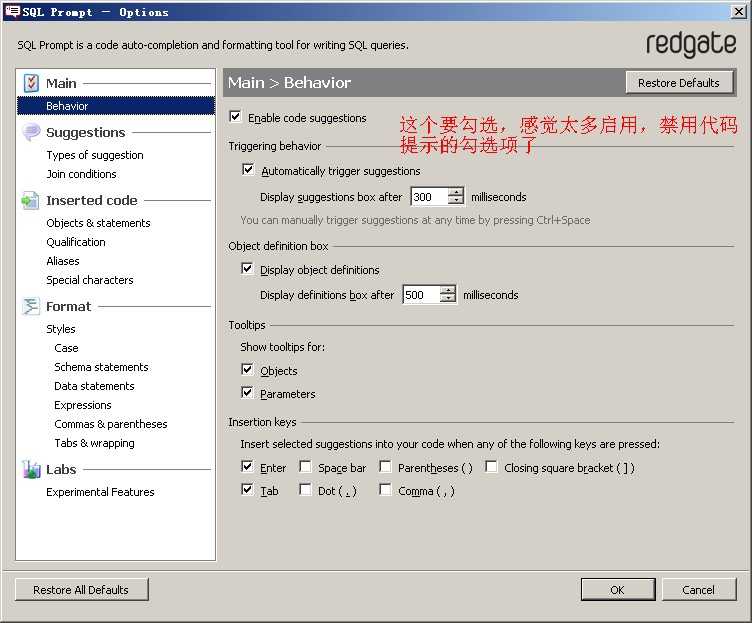Click the Ctrl+Space hint text
Image resolution: width=752 pixels, height=623 pixels.
pyautogui.click(x=415, y=220)
